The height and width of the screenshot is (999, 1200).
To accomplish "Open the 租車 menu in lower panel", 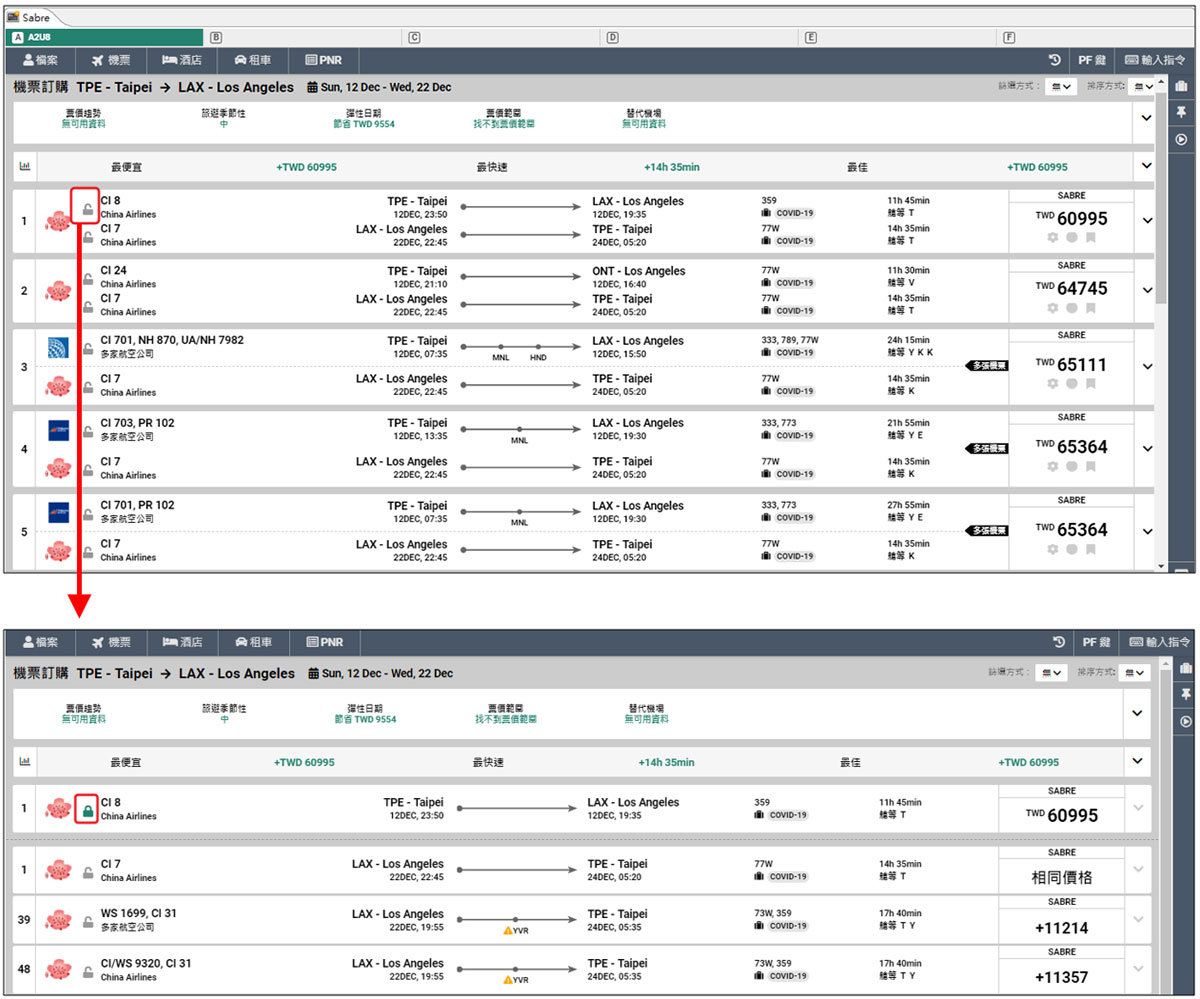I will [x=255, y=642].
